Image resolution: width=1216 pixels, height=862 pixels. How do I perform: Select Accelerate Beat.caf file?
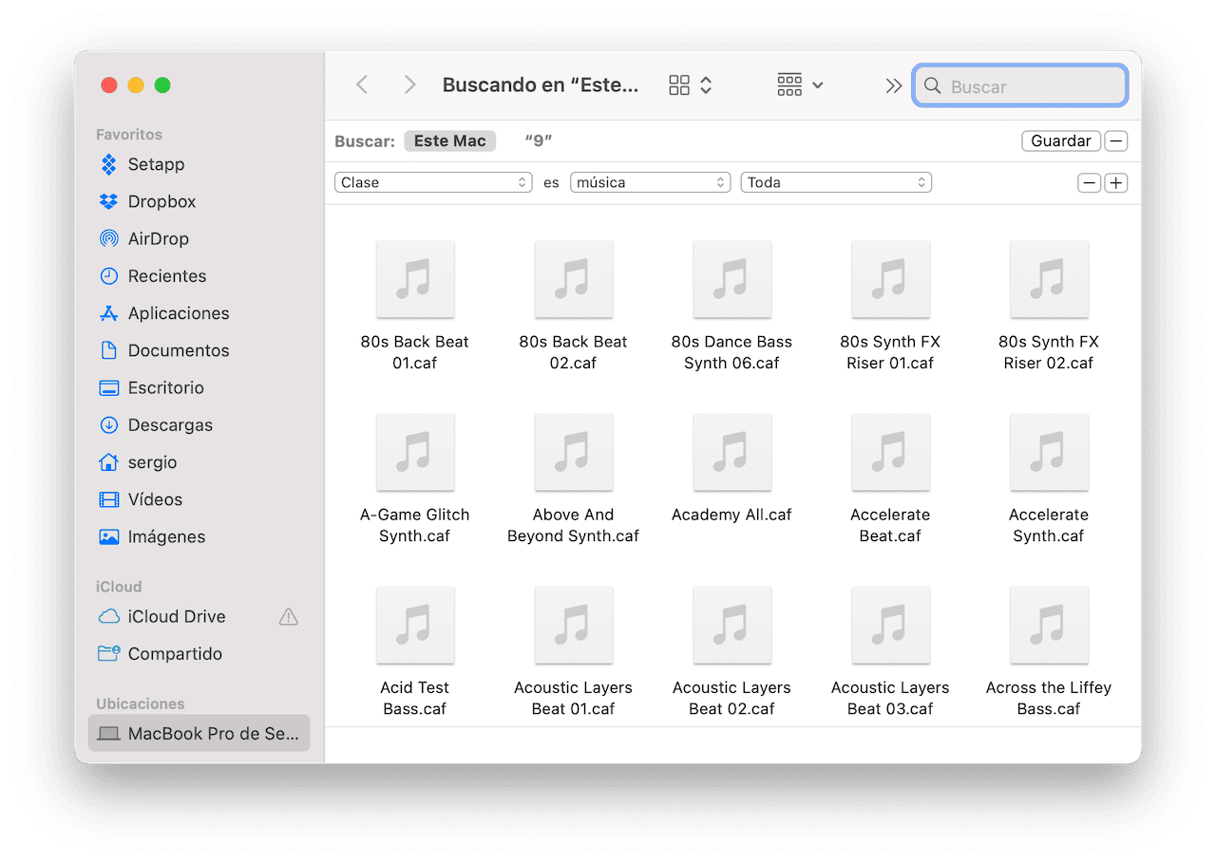[890, 478]
